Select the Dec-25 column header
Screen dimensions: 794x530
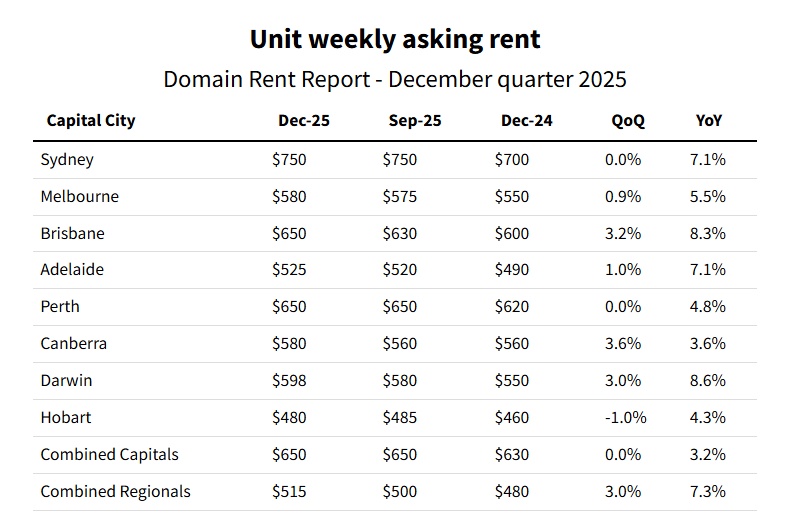click(x=303, y=121)
